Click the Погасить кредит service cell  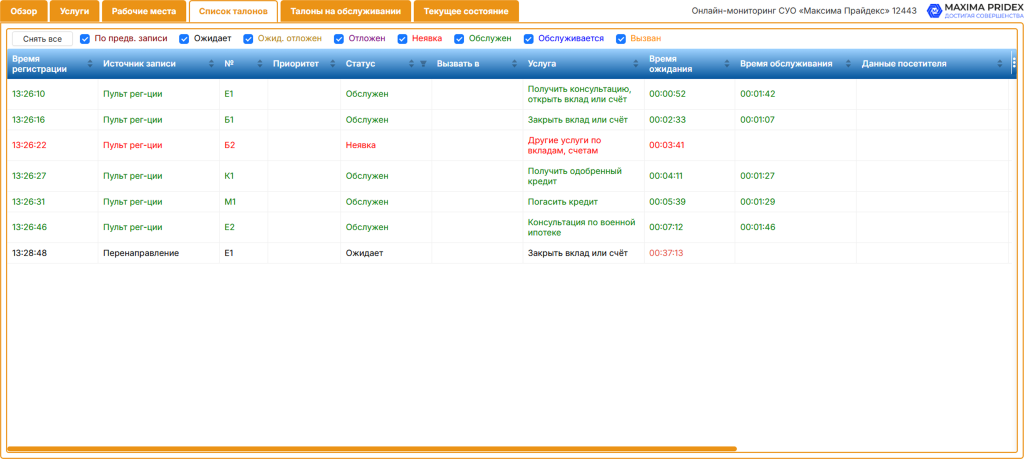(583, 202)
